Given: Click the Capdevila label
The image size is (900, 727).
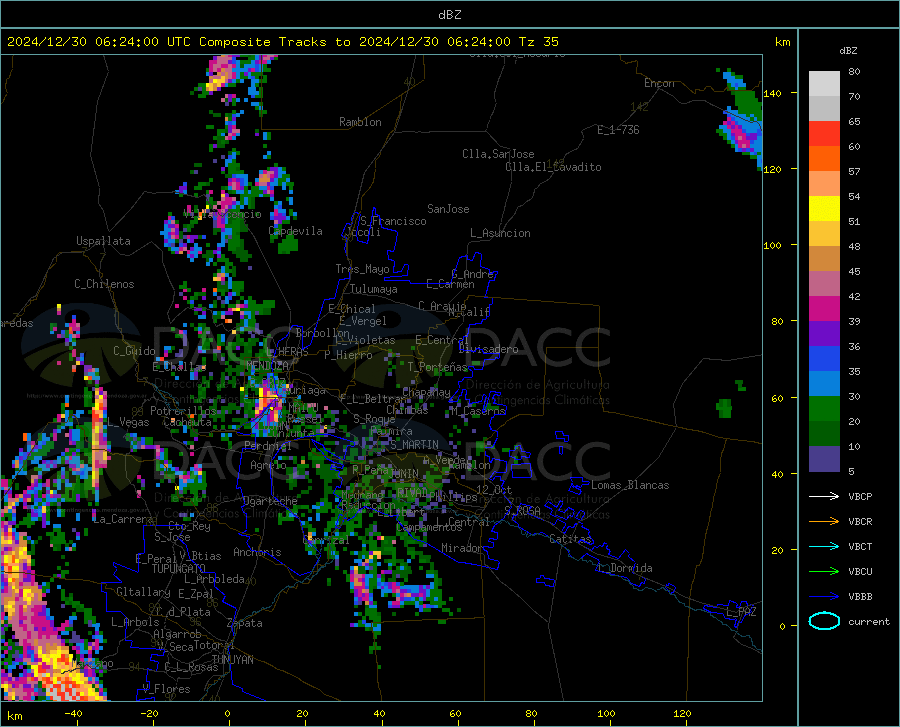Looking at the screenshot, I should pyautogui.click(x=295, y=231).
